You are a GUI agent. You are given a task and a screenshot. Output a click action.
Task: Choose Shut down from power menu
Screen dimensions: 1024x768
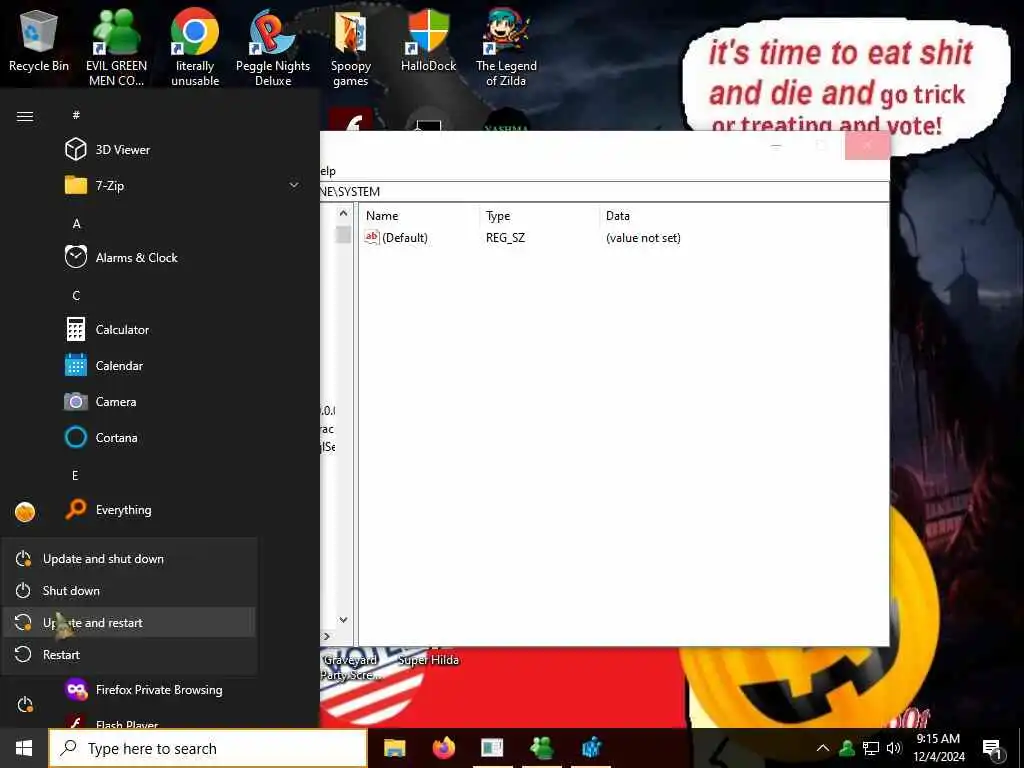point(129,591)
